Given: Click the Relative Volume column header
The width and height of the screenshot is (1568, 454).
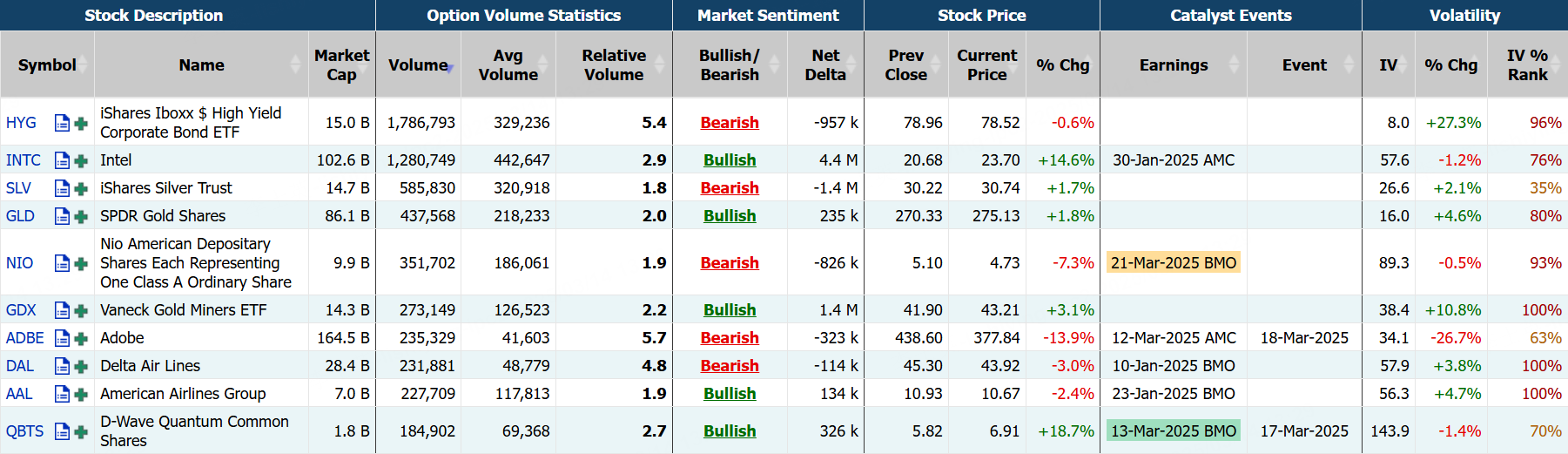Looking at the screenshot, I should click(x=614, y=64).
